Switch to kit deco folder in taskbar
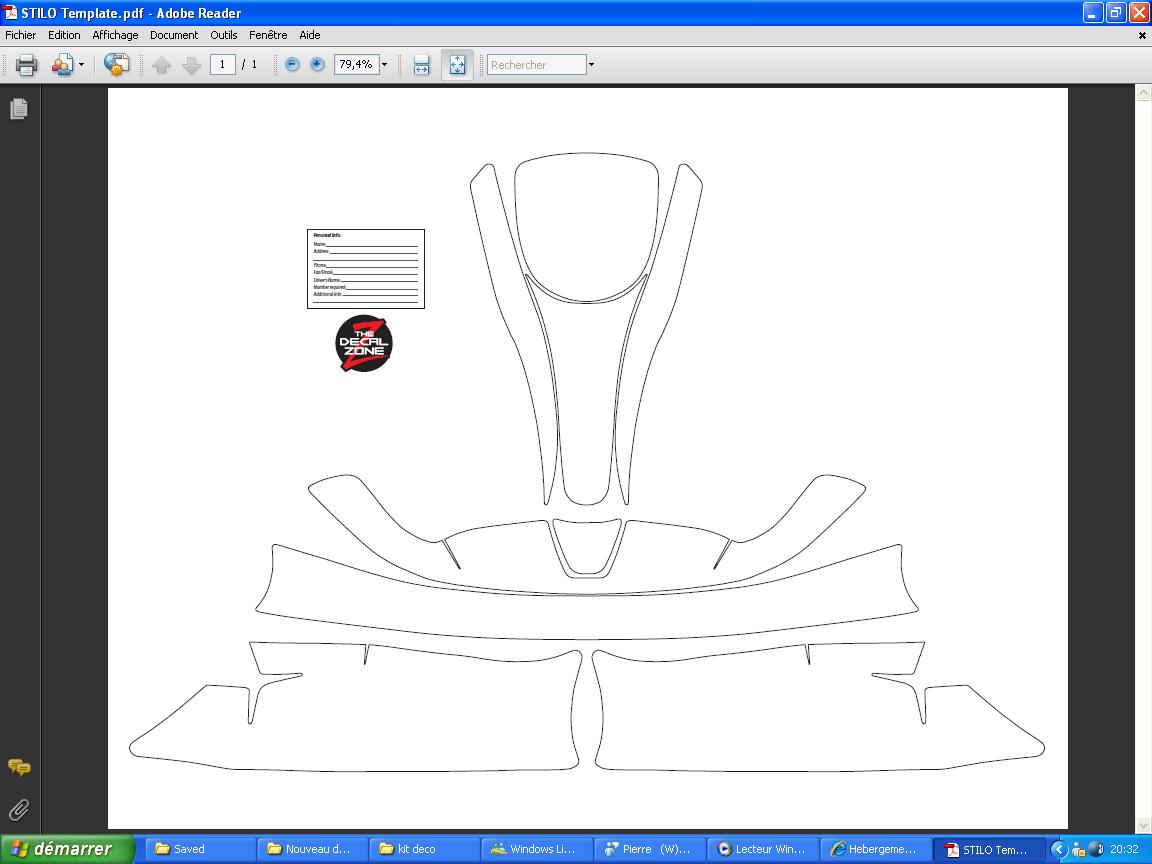 tap(425, 849)
